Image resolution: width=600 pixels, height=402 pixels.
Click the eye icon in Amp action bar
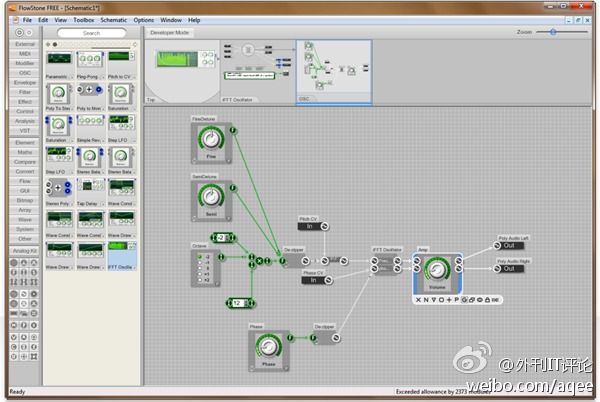point(479,300)
